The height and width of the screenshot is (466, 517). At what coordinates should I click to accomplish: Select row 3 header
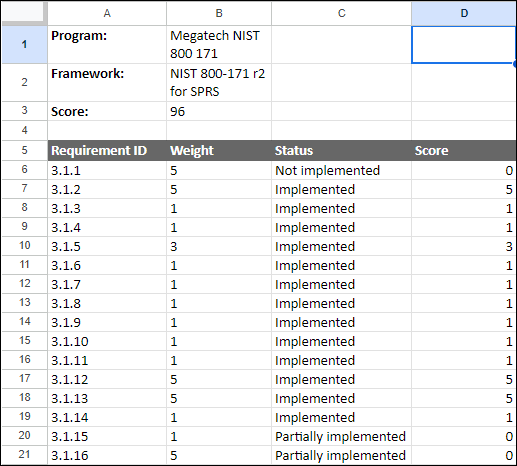coord(24,111)
